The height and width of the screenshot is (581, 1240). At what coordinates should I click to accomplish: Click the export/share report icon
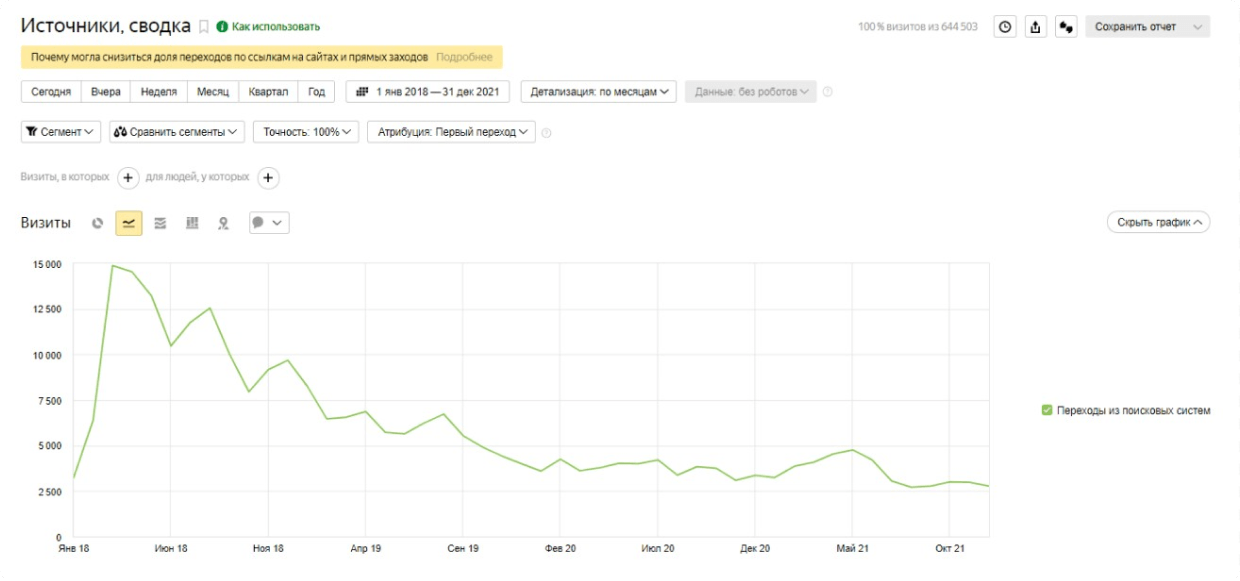click(x=1036, y=27)
